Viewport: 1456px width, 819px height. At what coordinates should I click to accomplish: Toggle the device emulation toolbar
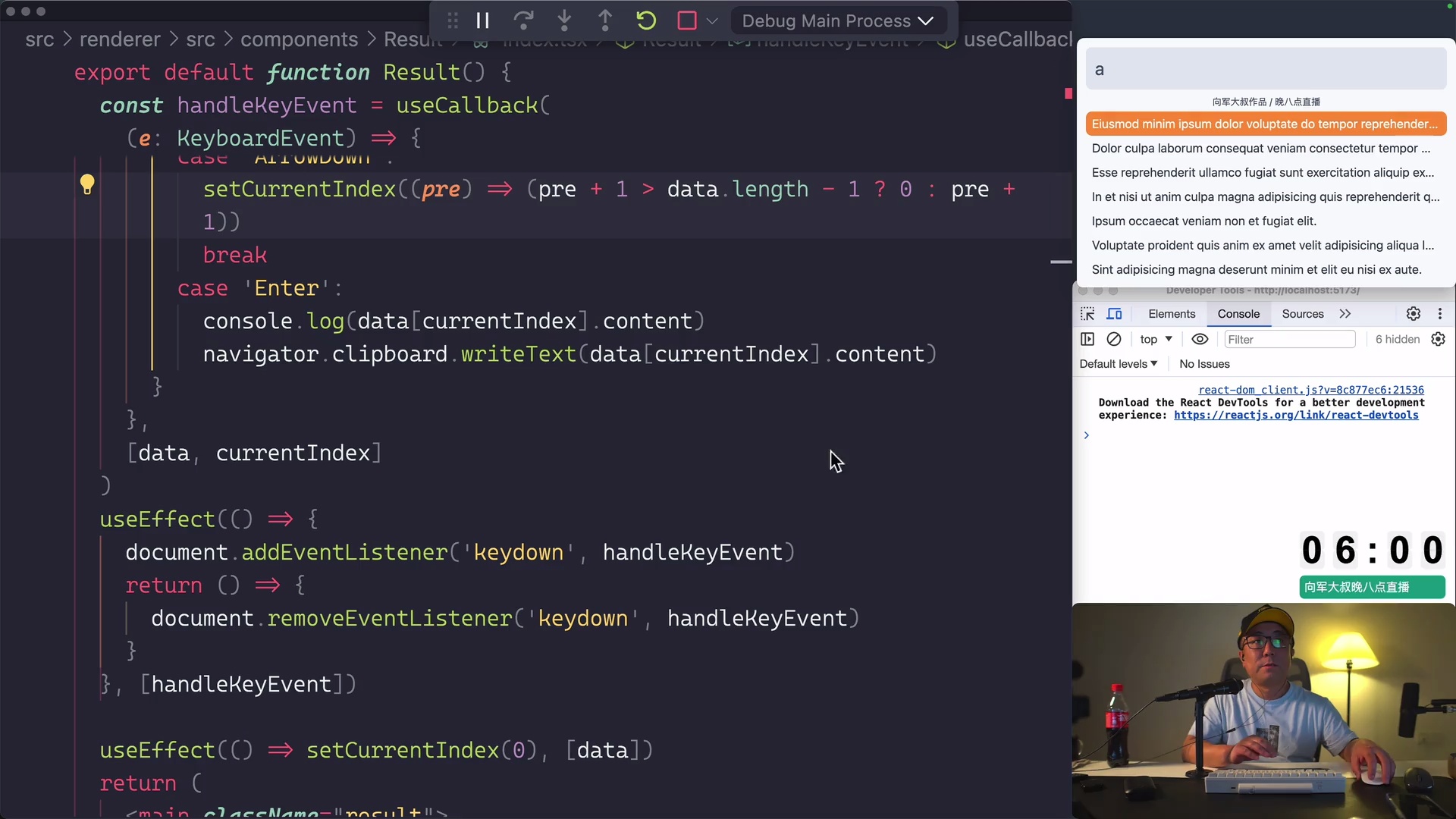click(x=1115, y=313)
